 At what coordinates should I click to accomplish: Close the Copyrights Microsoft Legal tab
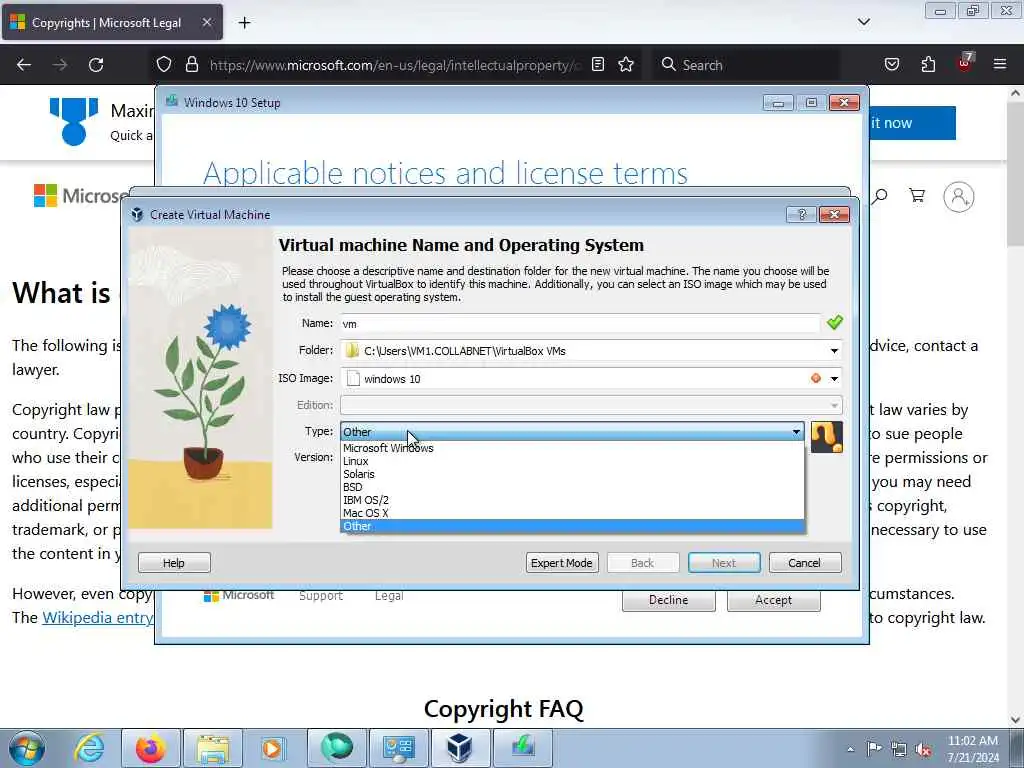pos(206,22)
